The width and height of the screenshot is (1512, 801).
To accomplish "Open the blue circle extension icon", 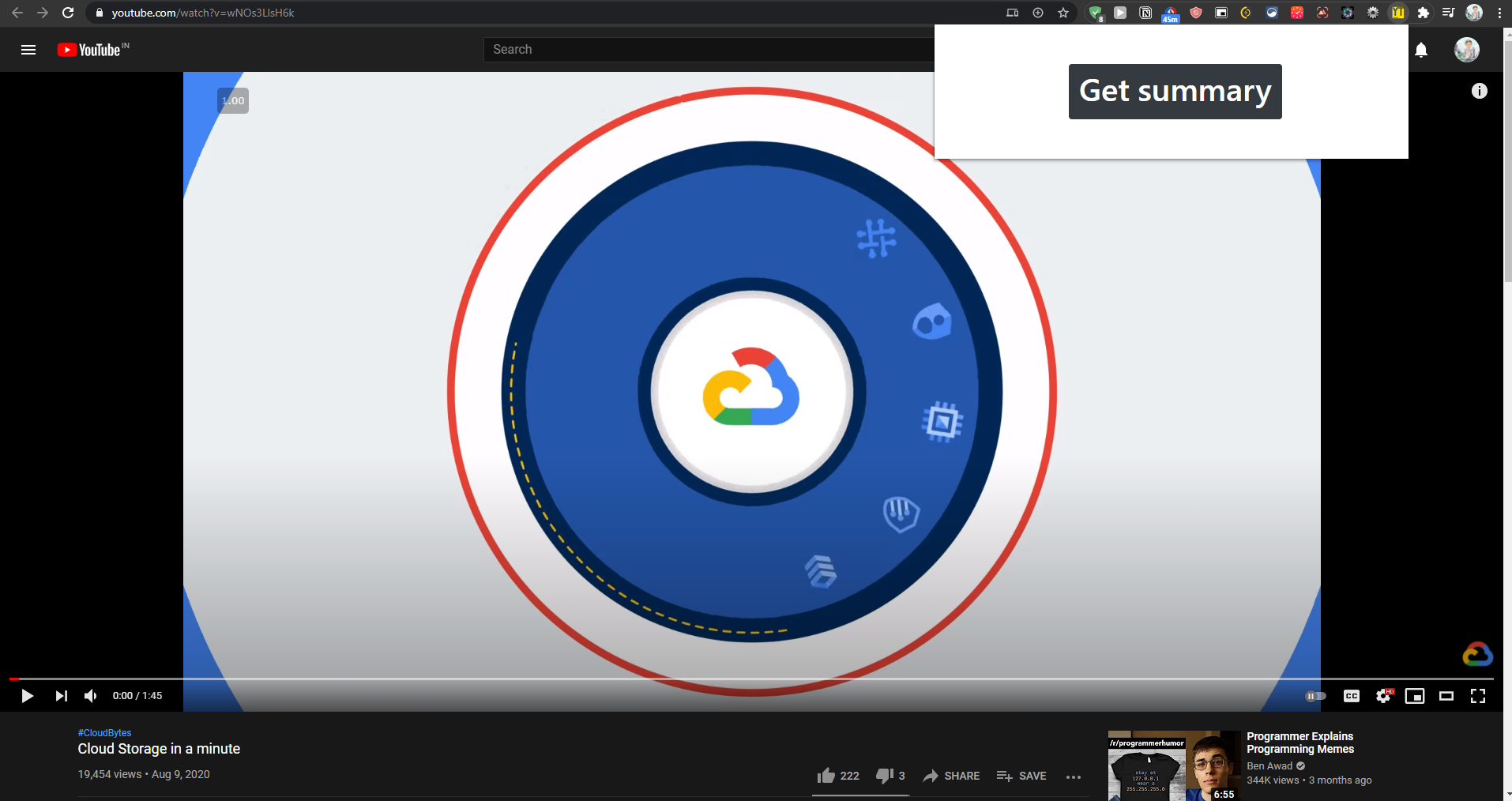I will (1272, 13).
